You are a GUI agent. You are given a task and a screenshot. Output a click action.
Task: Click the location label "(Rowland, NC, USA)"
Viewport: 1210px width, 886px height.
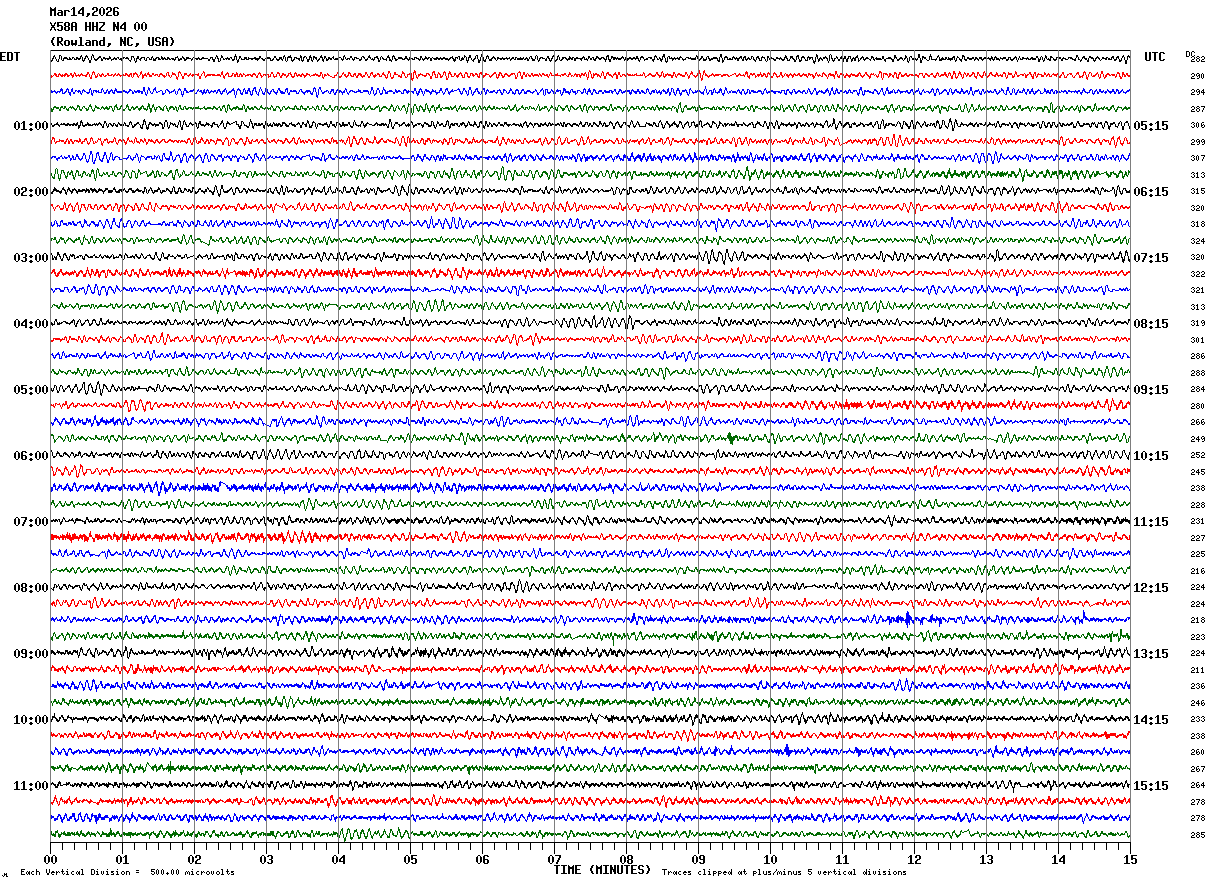coord(112,42)
